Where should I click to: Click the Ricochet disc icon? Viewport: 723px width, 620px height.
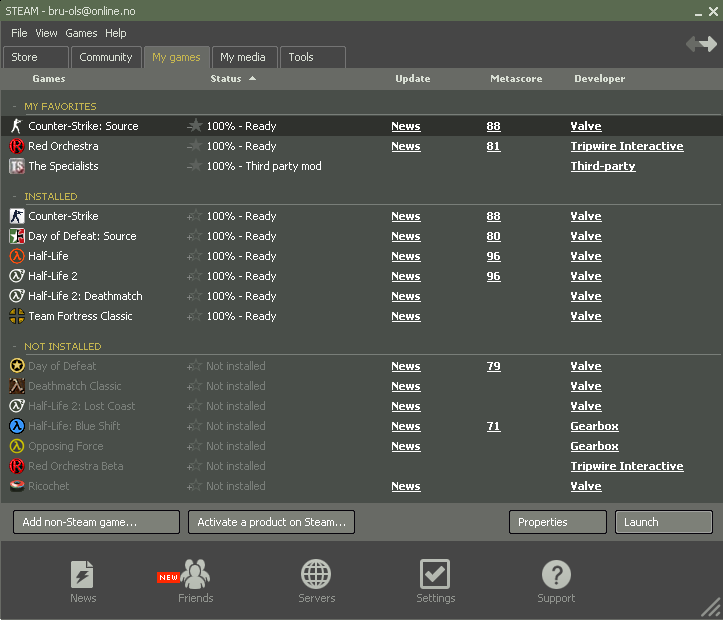click(x=17, y=486)
